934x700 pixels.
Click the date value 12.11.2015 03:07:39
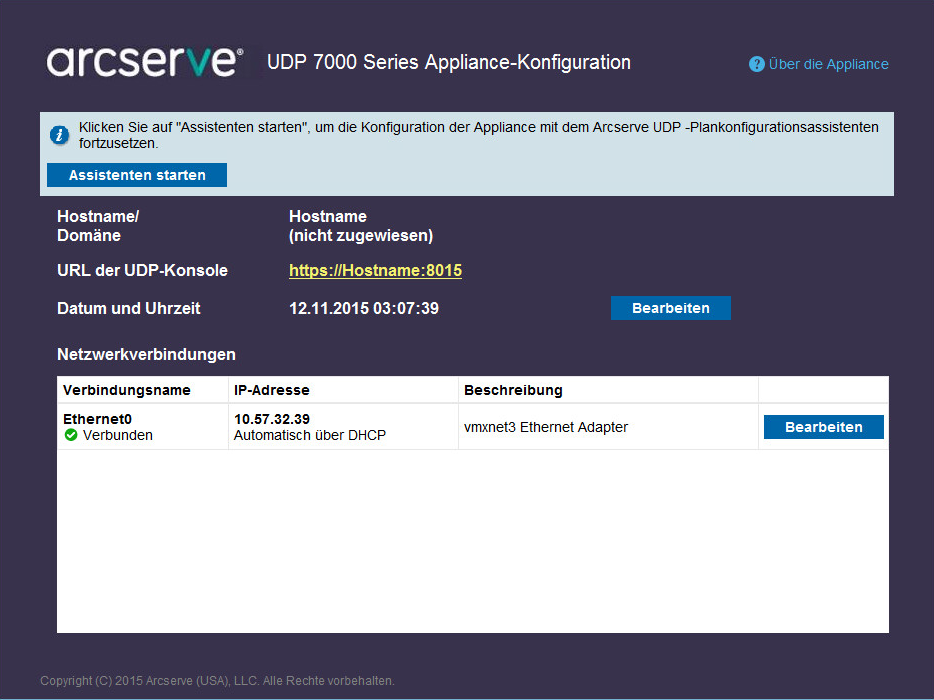pyautogui.click(x=364, y=309)
